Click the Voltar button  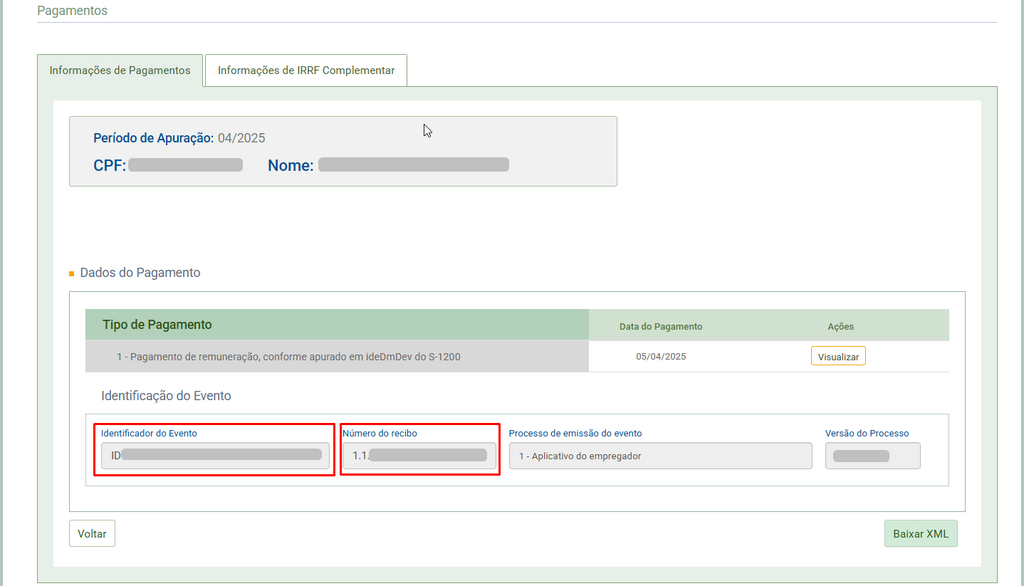tap(92, 534)
